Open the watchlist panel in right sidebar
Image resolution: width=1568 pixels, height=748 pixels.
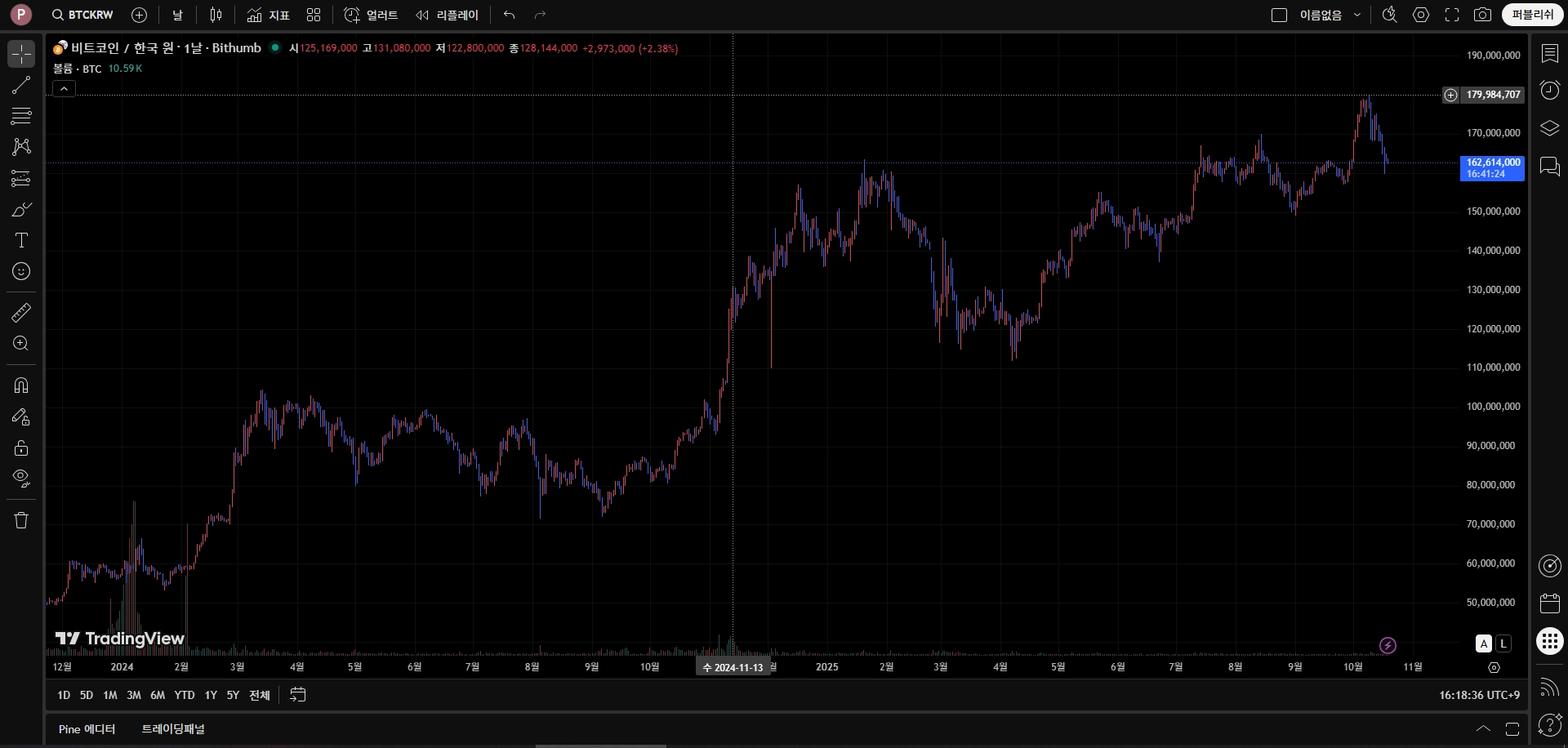1549,54
